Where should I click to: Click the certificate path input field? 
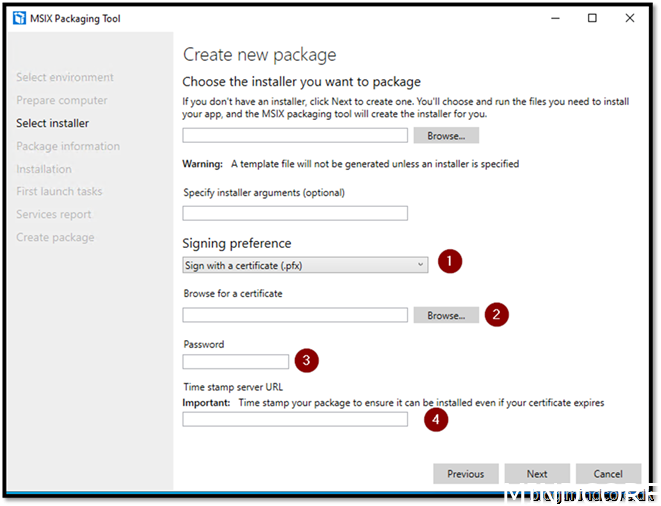(x=295, y=315)
